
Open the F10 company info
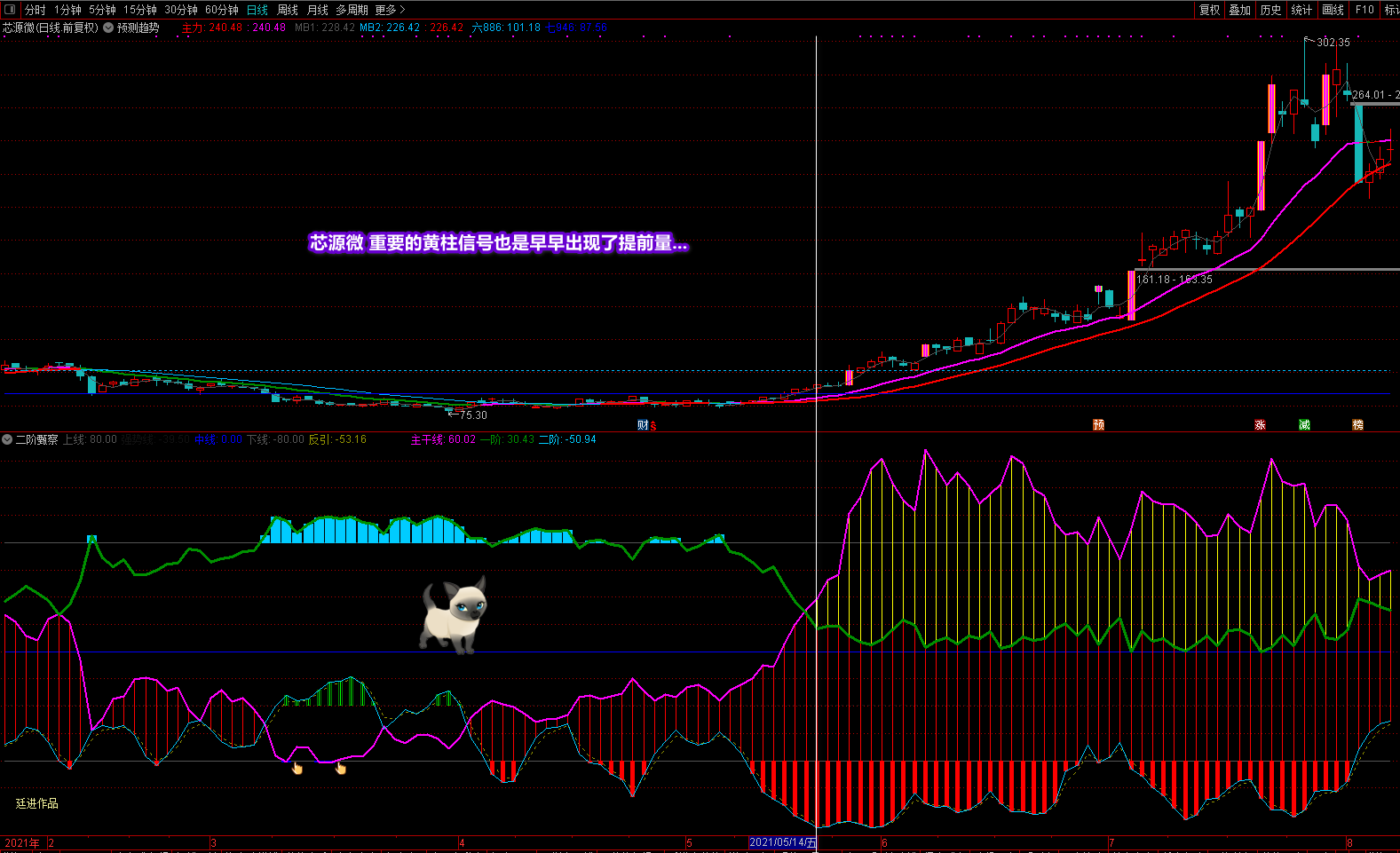pyautogui.click(x=1364, y=10)
